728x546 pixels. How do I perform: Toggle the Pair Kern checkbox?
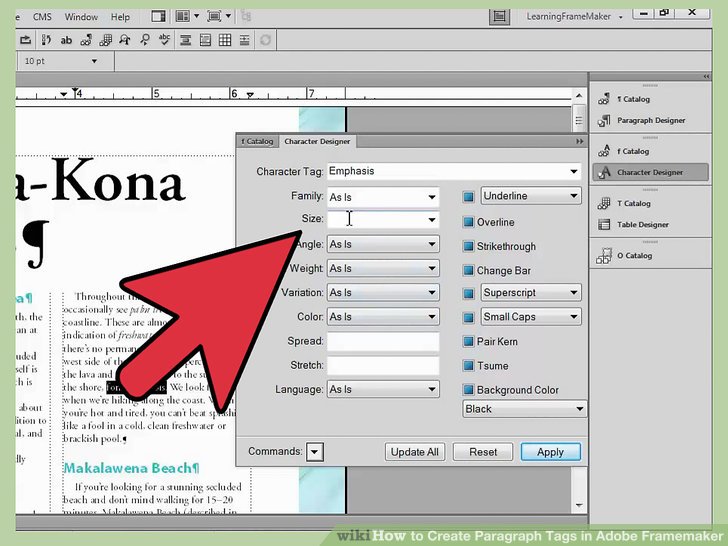point(468,342)
